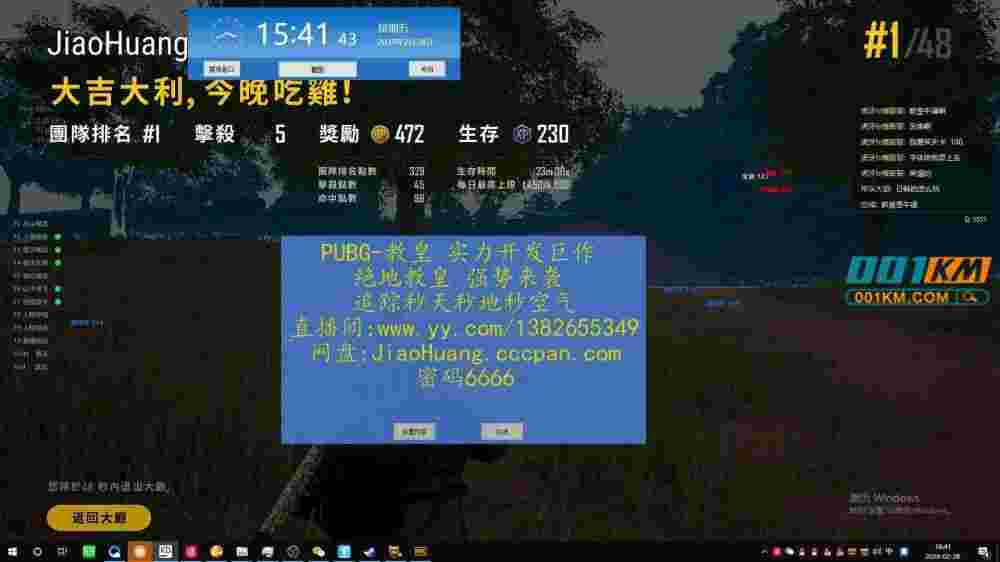
Task: Click the team rank 團隊排名 #1 text
Action: point(105,135)
